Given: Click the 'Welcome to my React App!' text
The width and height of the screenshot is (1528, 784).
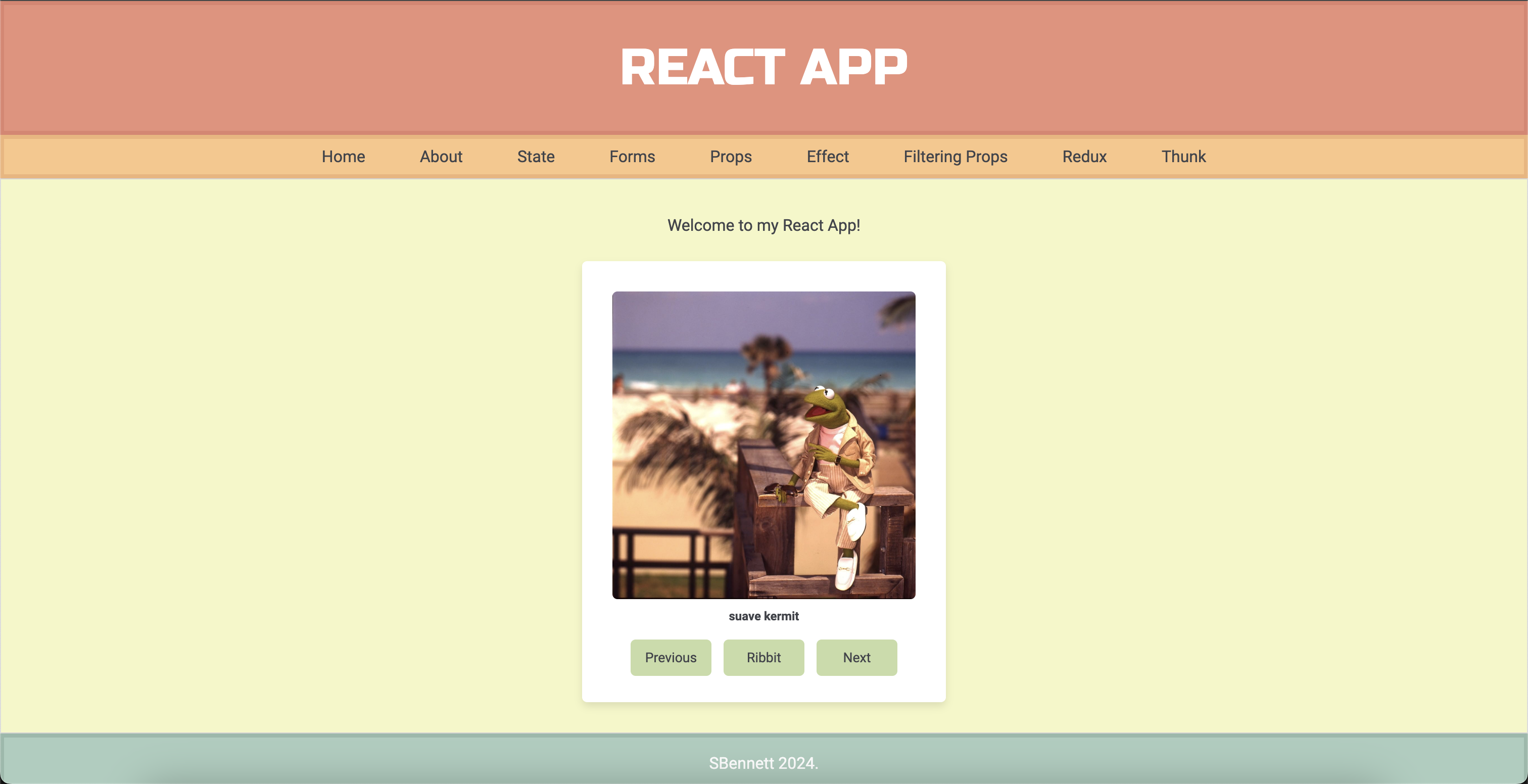Looking at the screenshot, I should pyautogui.click(x=763, y=225).
